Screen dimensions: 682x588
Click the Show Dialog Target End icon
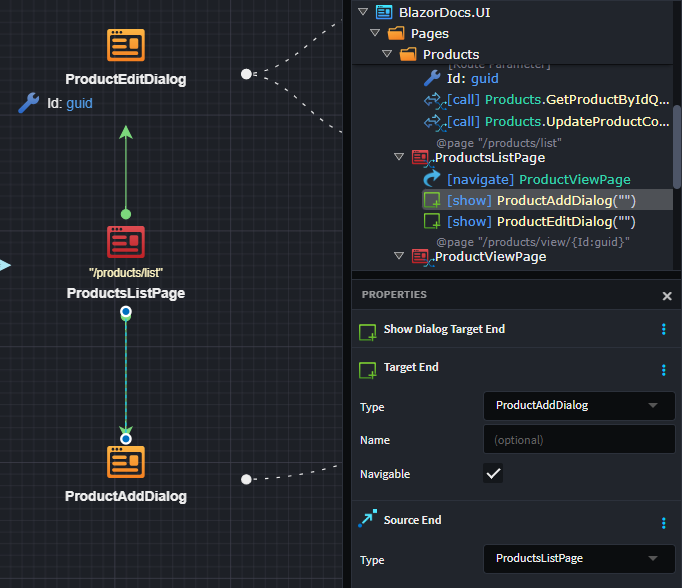368,332
